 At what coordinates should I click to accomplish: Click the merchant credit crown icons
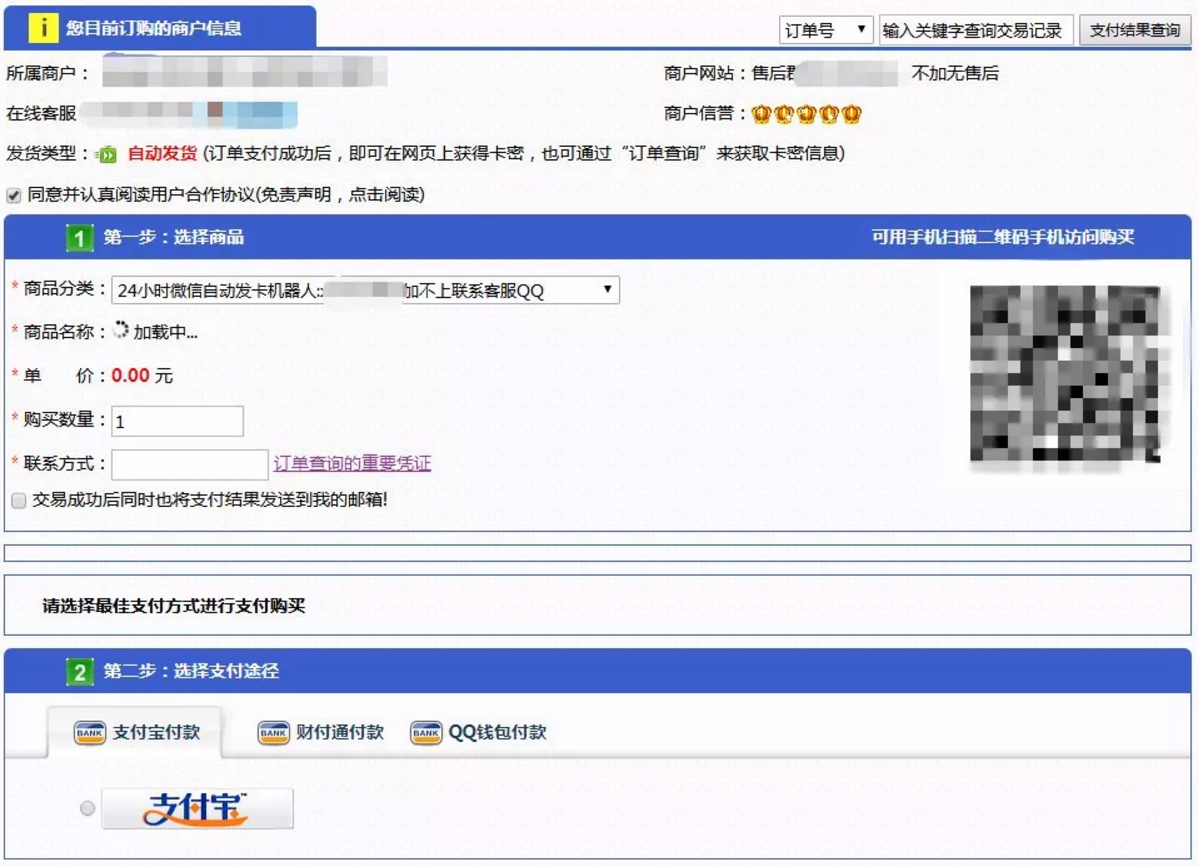point(807,114)
